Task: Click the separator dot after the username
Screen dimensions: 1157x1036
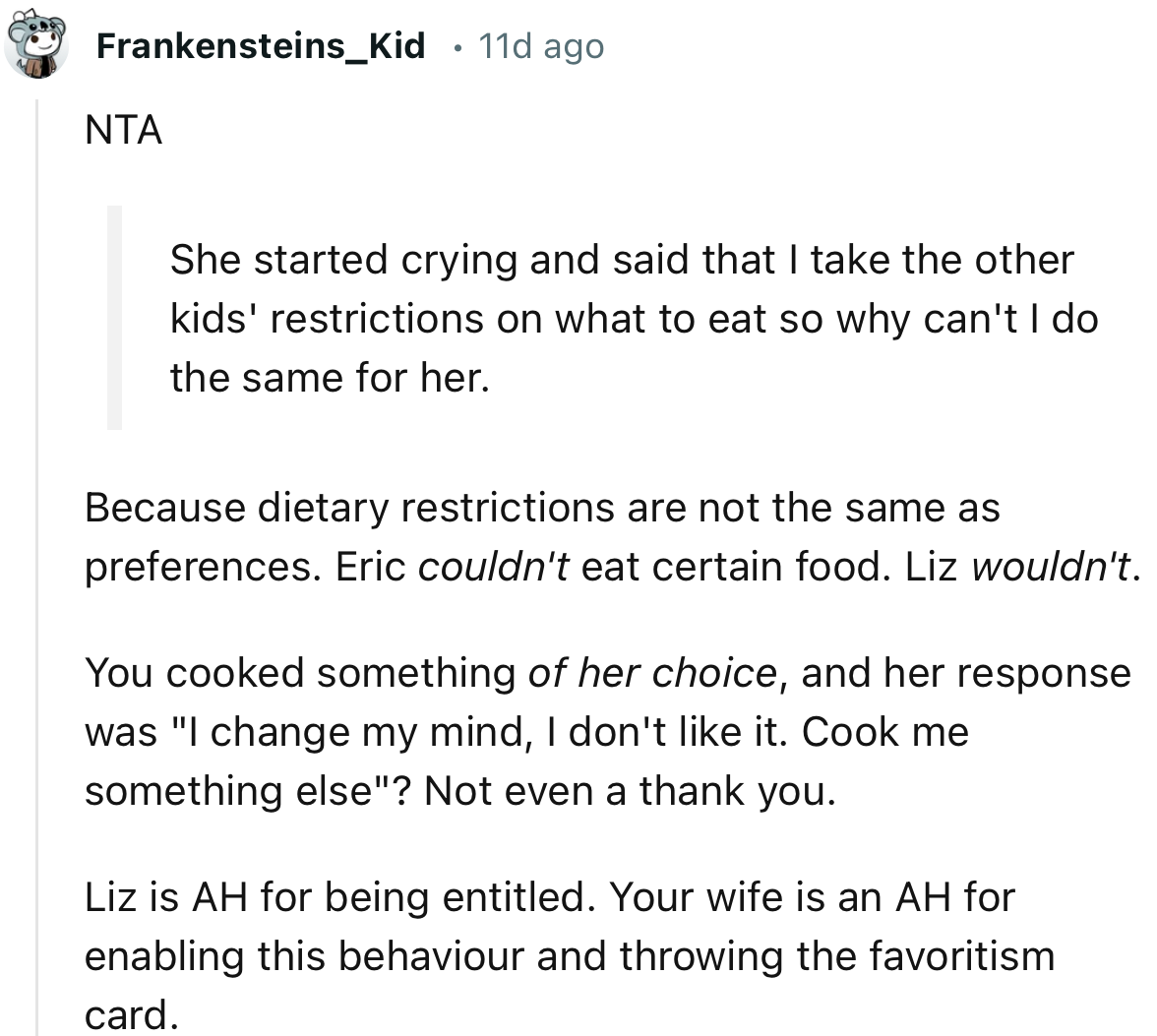Action: [x=458, y=46]
